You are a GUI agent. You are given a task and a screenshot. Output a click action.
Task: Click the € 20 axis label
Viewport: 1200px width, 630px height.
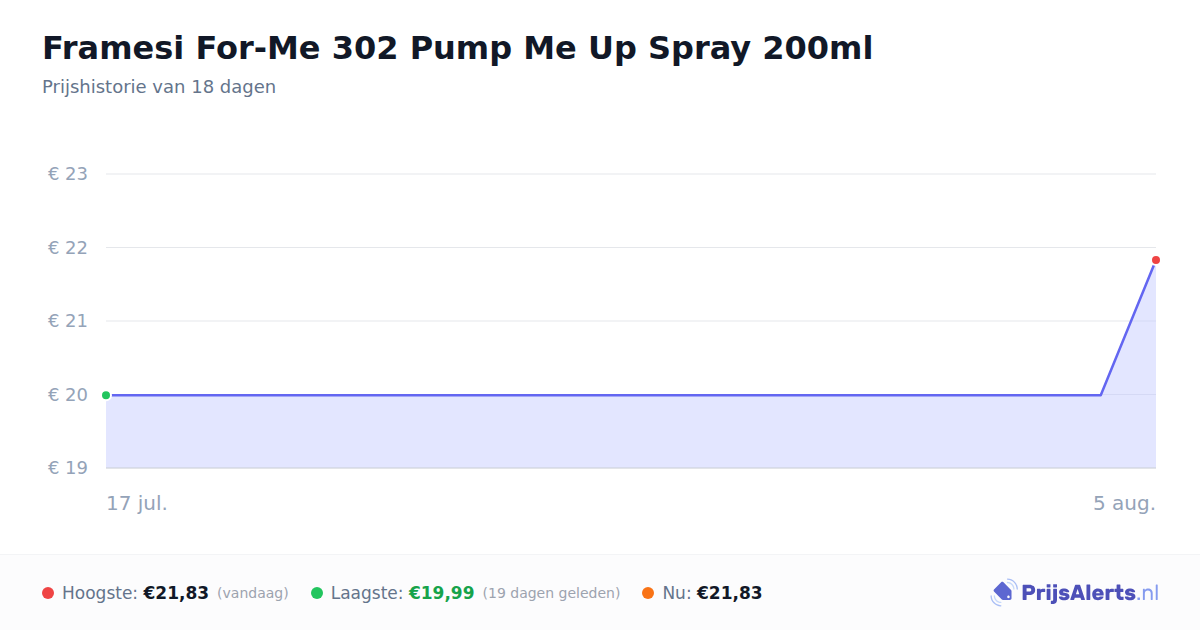(x=68, y=395)
